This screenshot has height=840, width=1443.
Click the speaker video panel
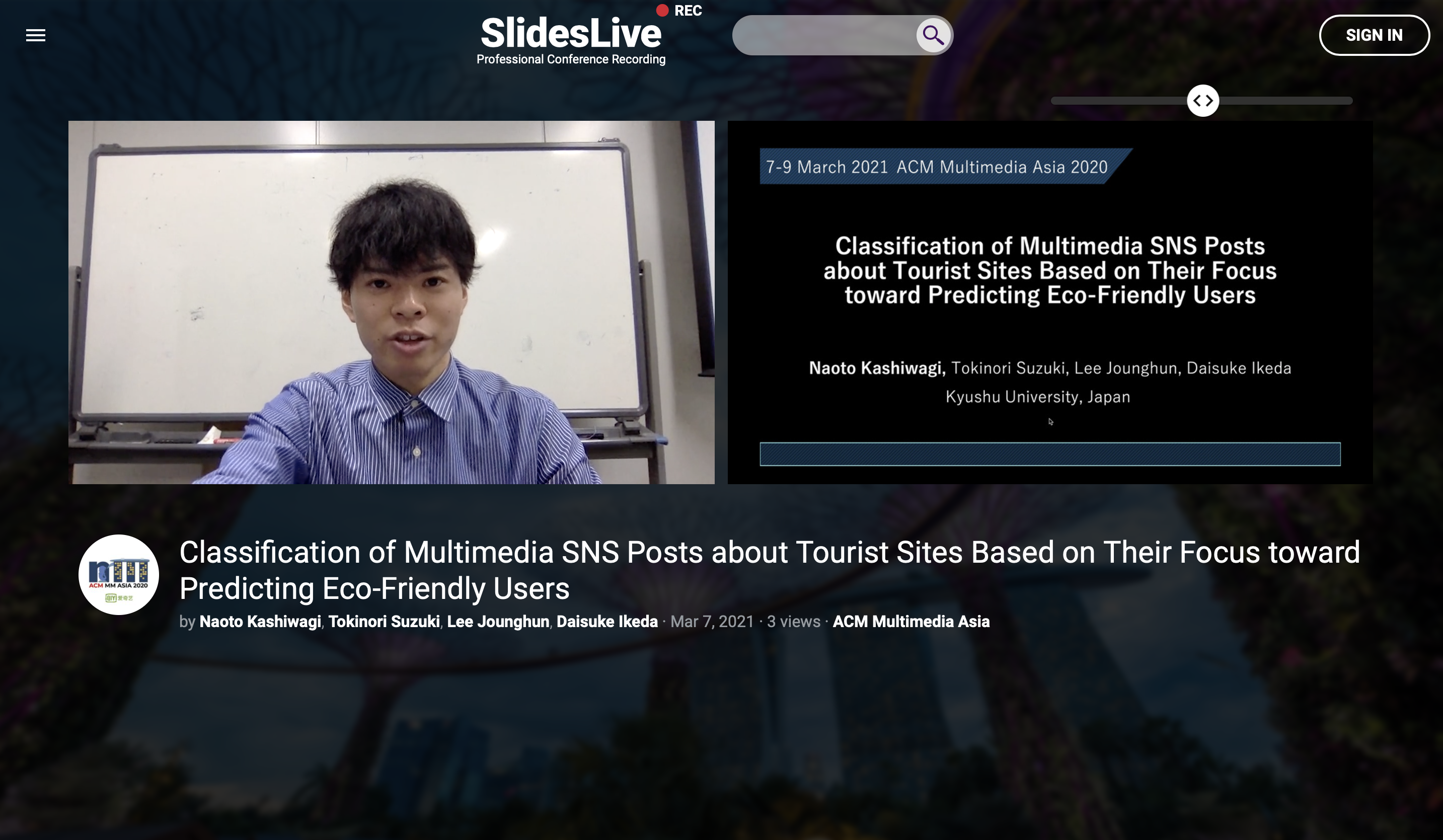tap(391, 302)
